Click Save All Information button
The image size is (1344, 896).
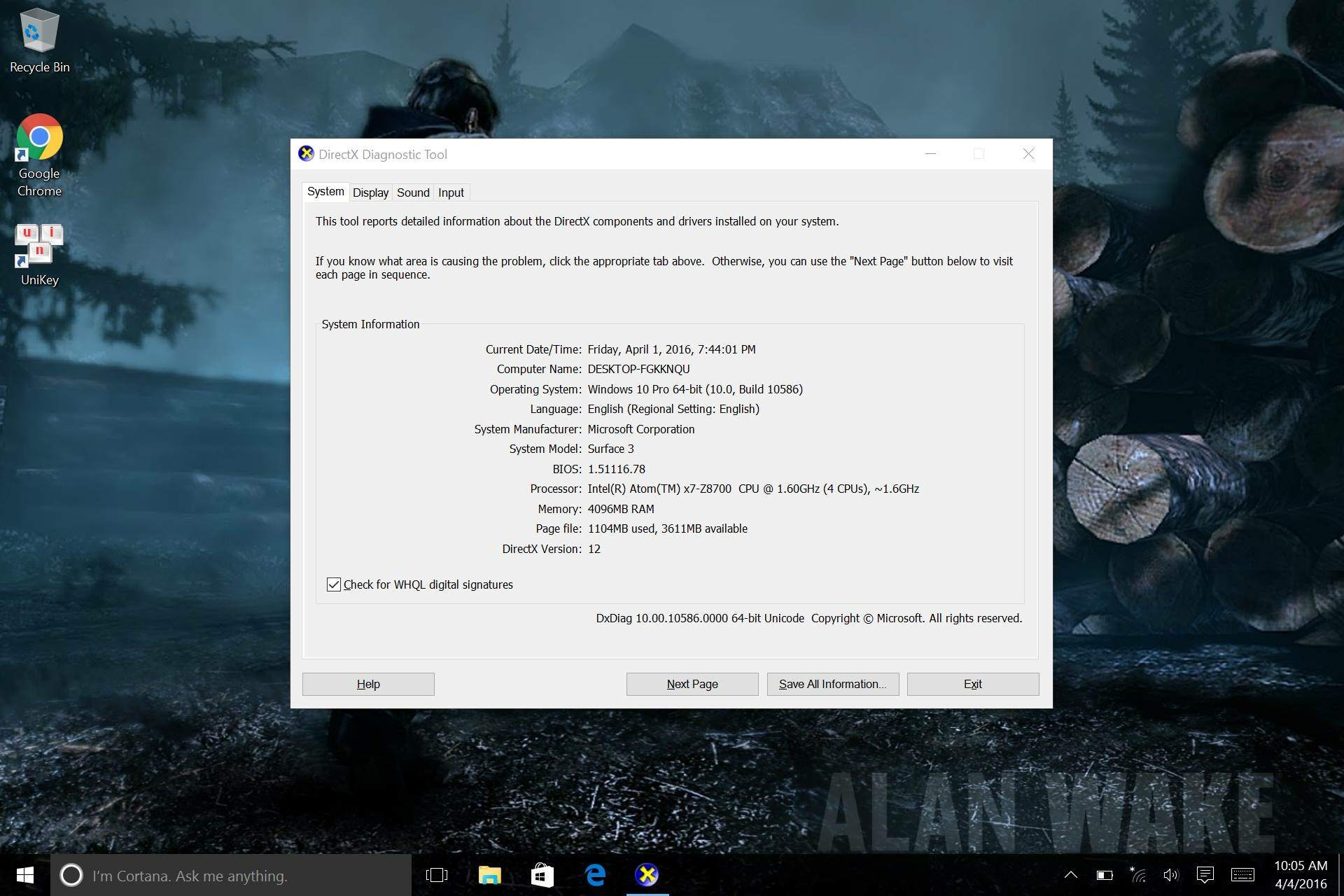833,684
